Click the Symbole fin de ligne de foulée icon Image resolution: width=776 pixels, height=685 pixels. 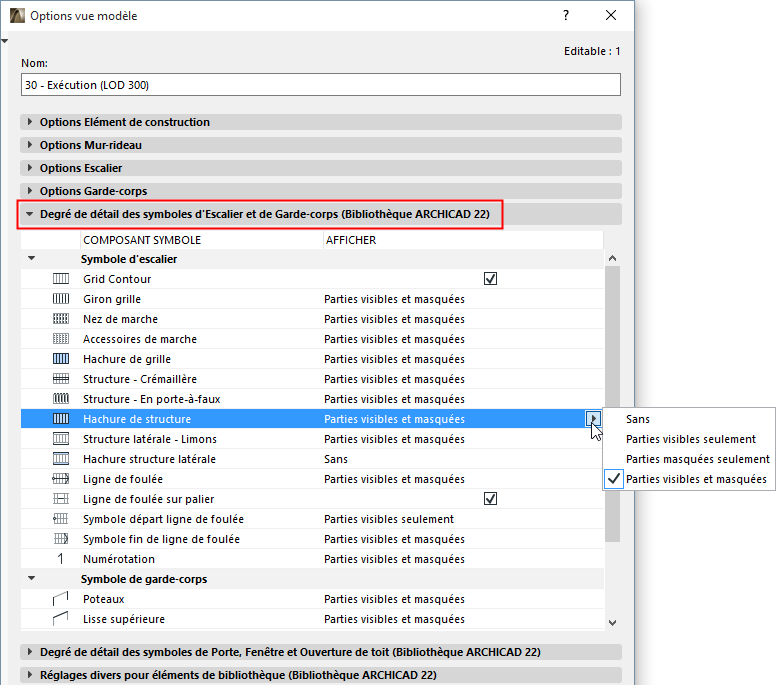pyautogui.click(x=61, y=539)
